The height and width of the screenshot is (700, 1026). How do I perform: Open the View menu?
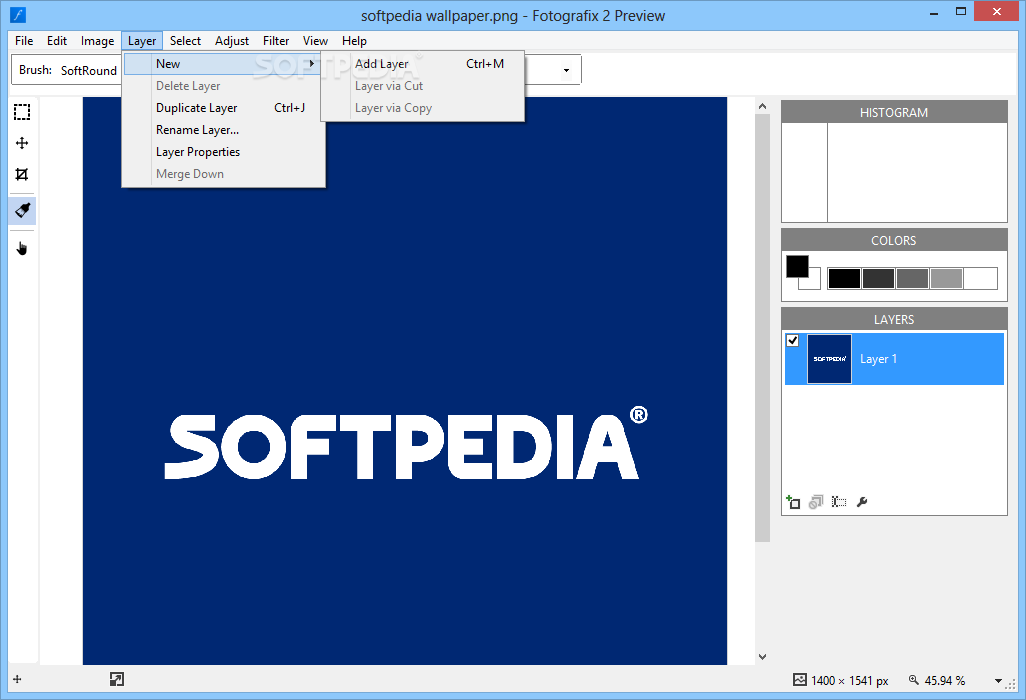click(x=315, y=41)
